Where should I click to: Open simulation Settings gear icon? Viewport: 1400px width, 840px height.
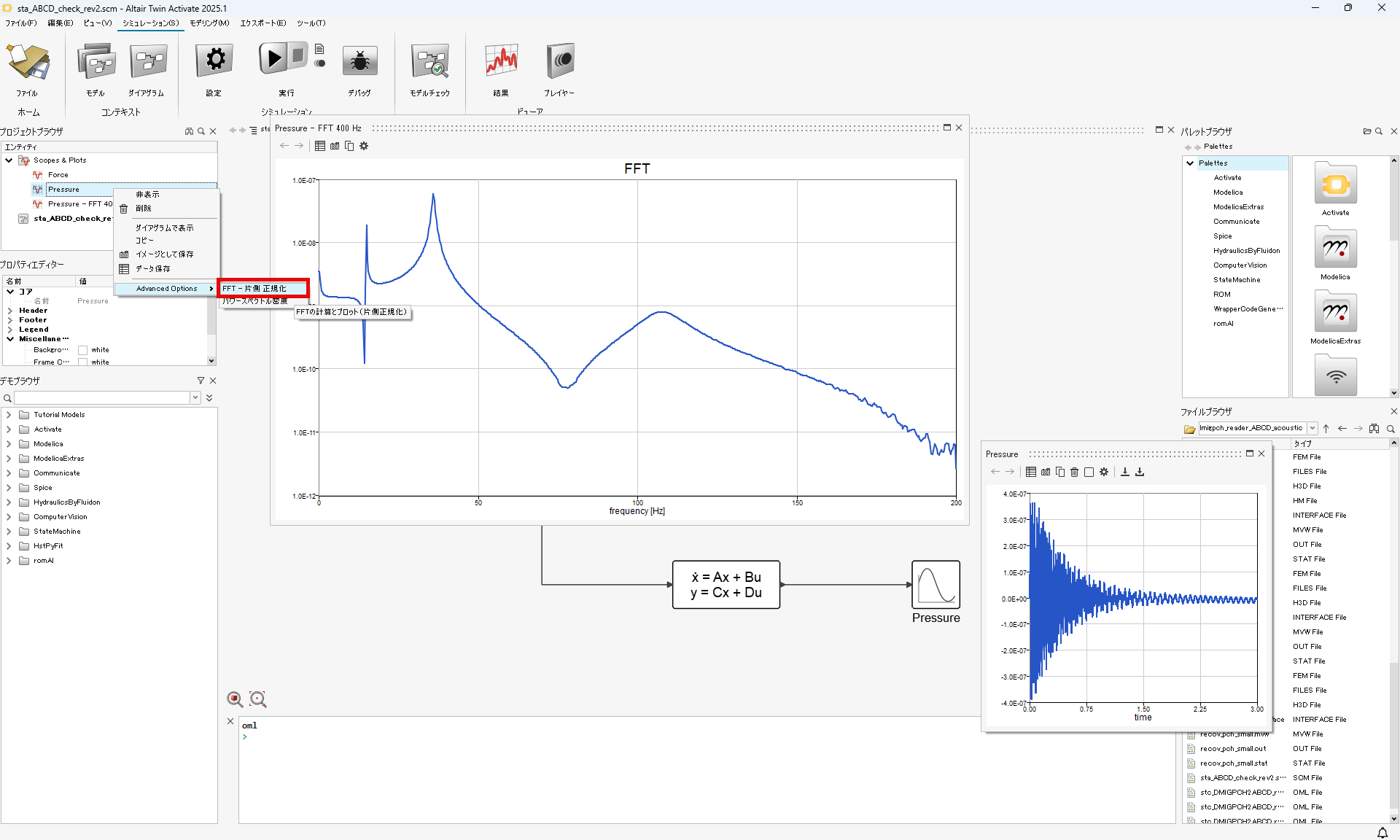(214, 60)
